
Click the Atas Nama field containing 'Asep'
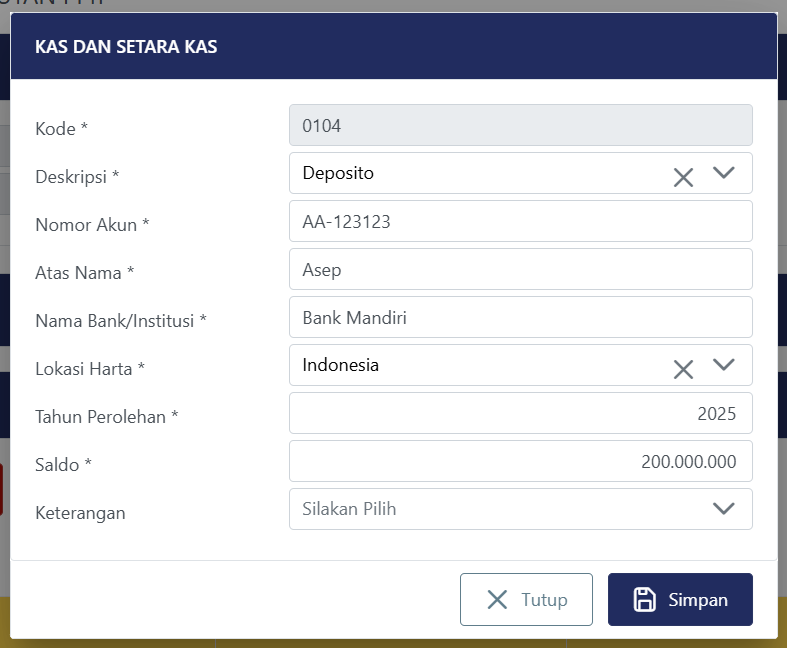(520, 269)
